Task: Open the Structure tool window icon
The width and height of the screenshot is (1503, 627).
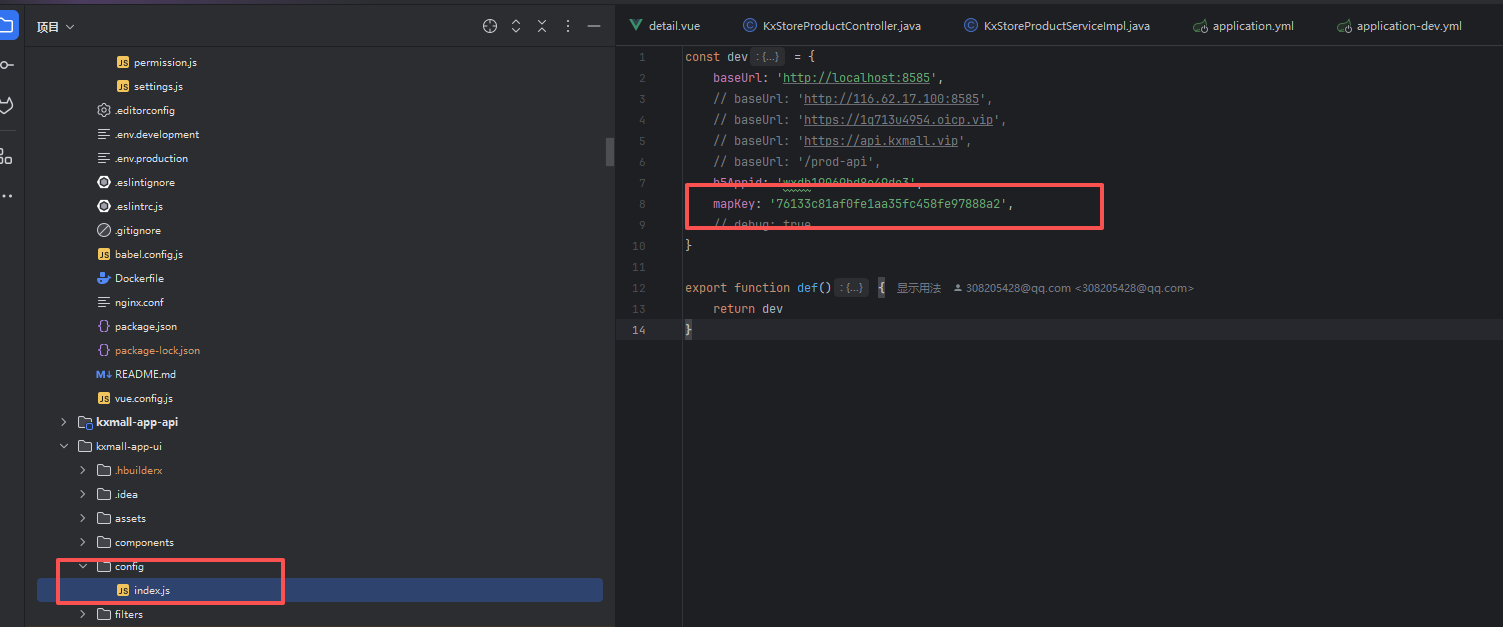Action: click(8, 156)
